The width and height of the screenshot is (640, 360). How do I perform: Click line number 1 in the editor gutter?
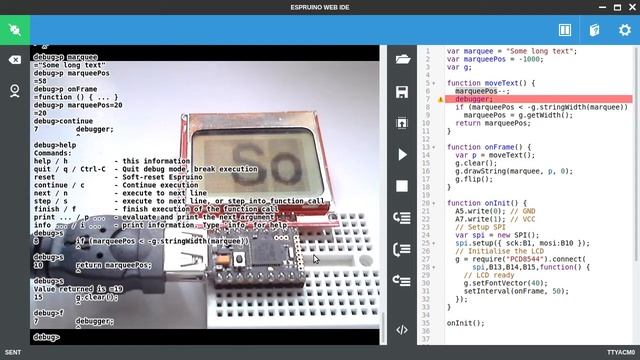pyautogui.click(x=428, y=51)
